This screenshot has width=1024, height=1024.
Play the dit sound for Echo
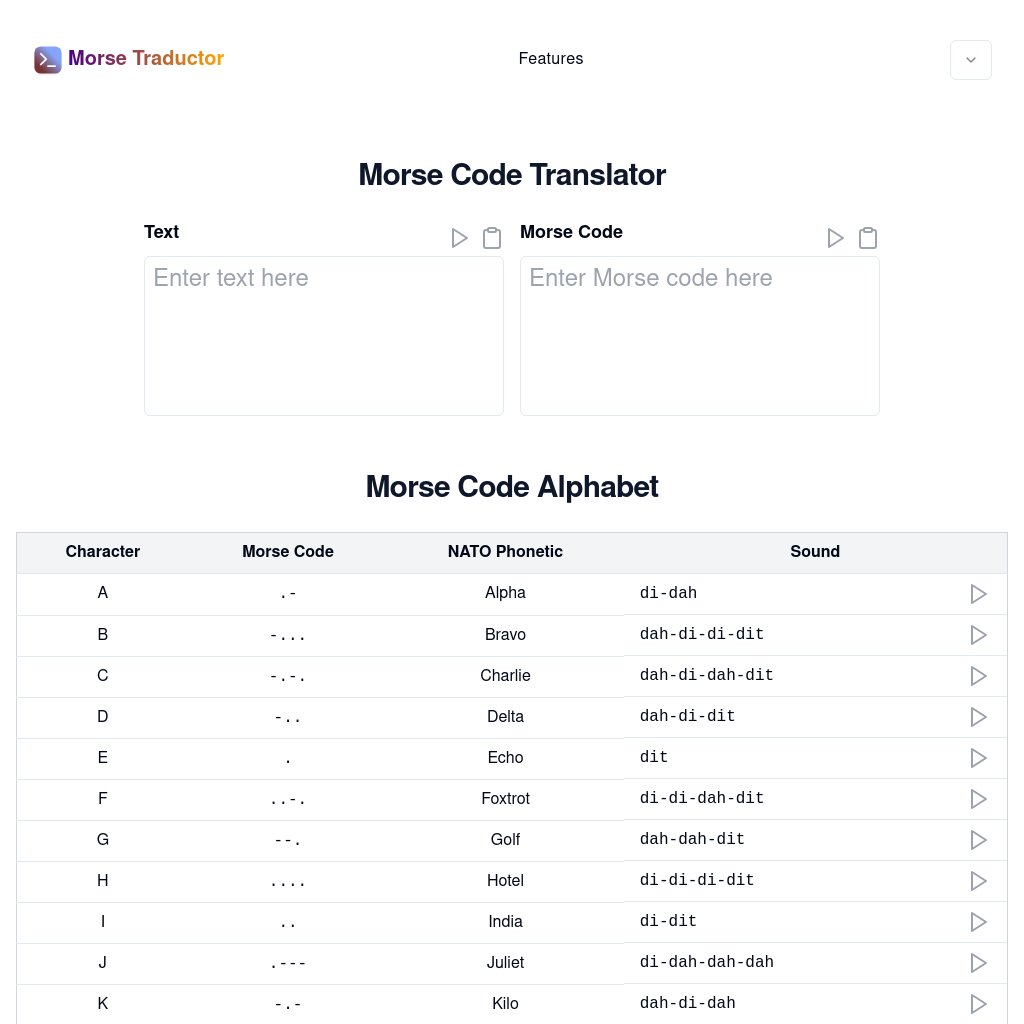click(x=978, y=758)
